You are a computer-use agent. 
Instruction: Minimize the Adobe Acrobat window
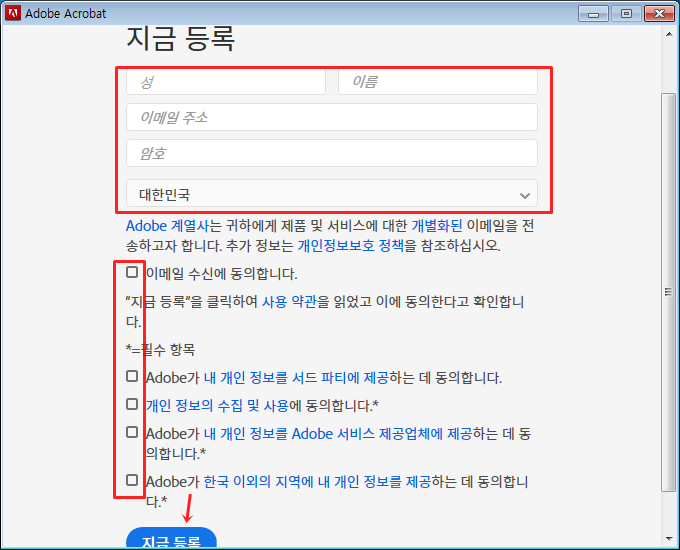[x=593, y=14]
